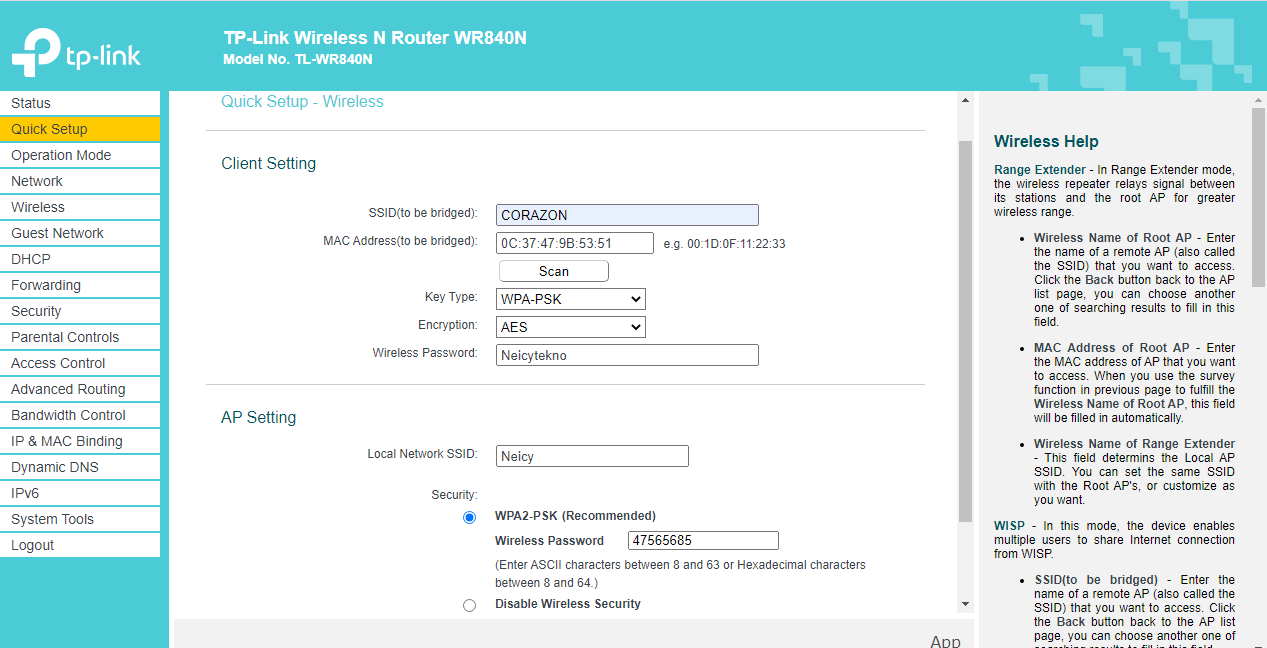Viewport: 1267px width, 648px height.
Task: Click the Wireless Help title
Action: tap(1046, 142)
